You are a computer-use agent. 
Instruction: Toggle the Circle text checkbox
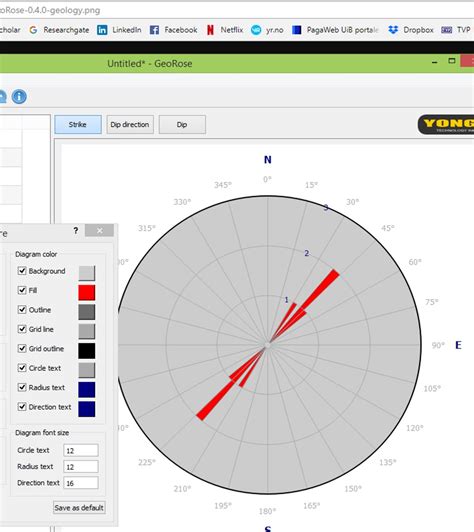[x=22, y=367]
